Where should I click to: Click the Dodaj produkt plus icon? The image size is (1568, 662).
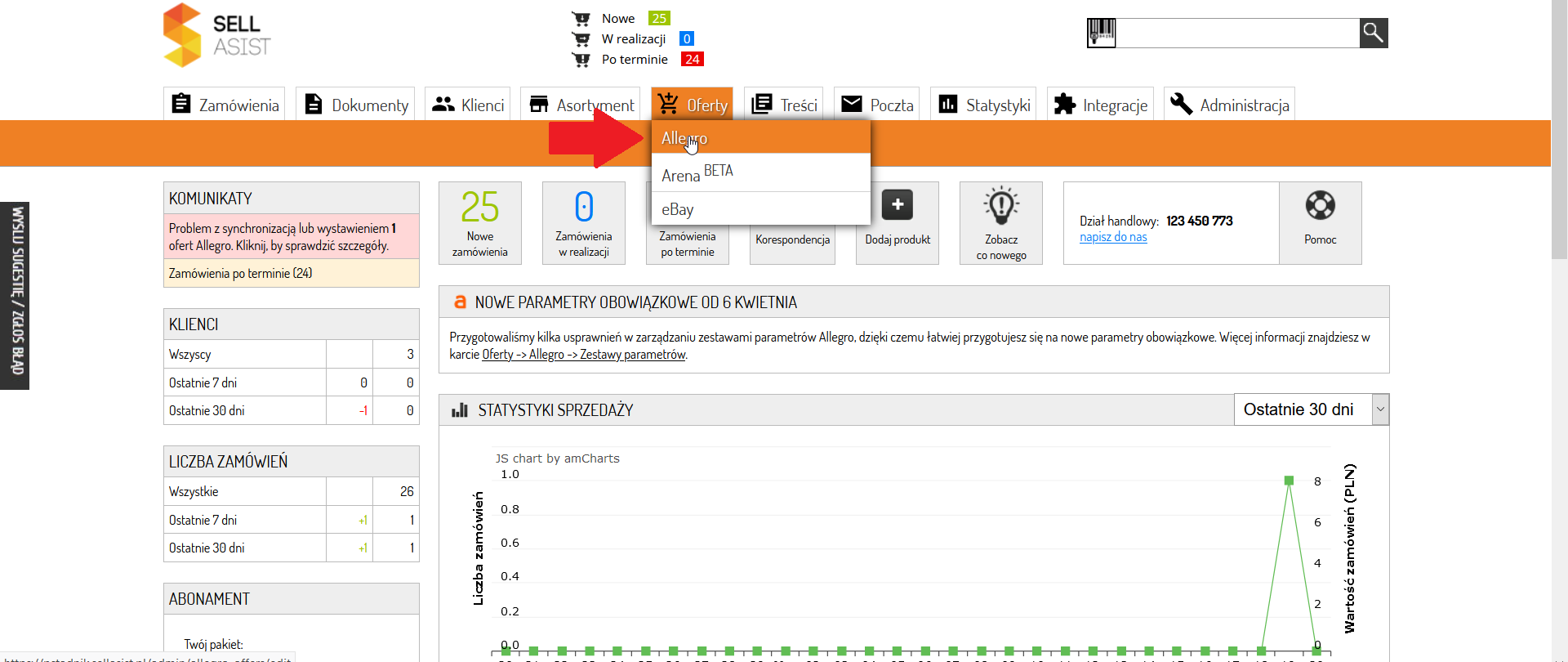click(x=898, y=204)
